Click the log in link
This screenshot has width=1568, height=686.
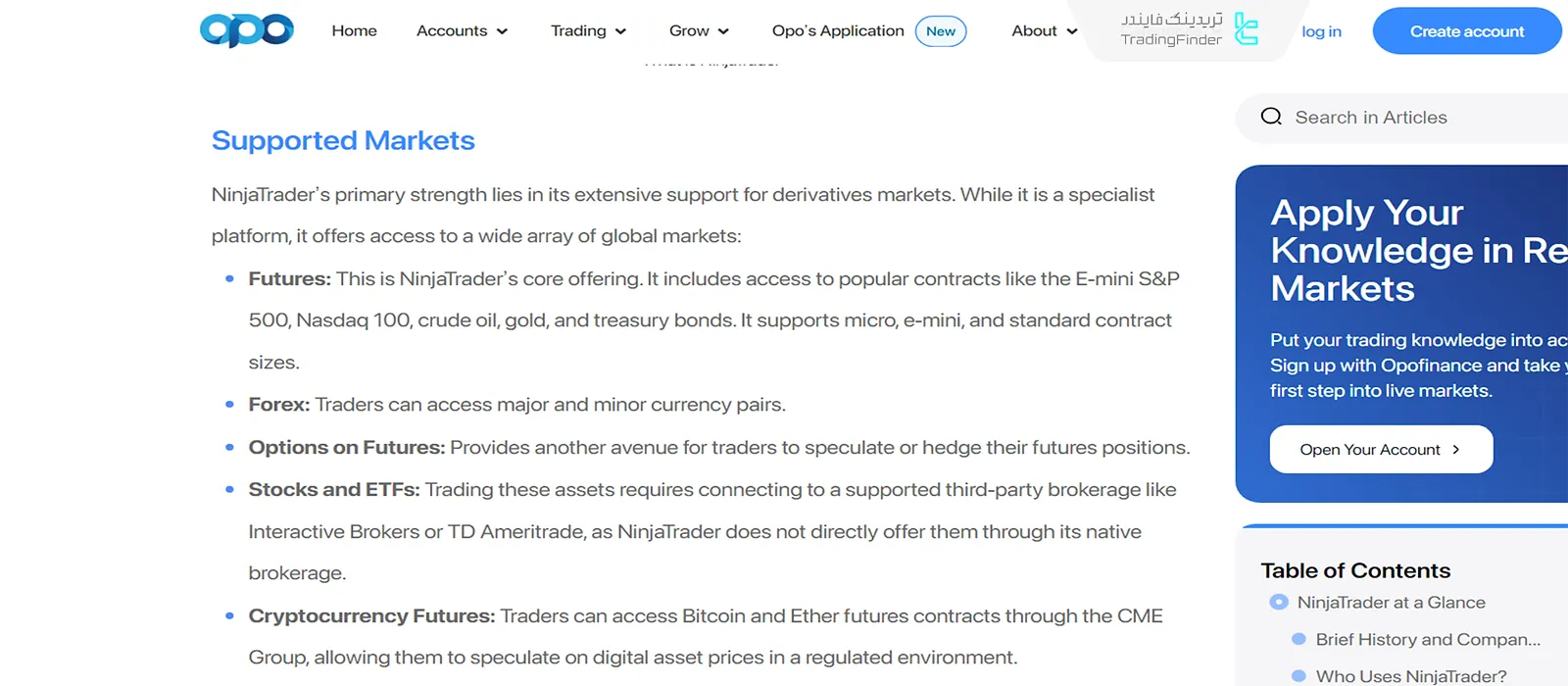coord(1321,31)
